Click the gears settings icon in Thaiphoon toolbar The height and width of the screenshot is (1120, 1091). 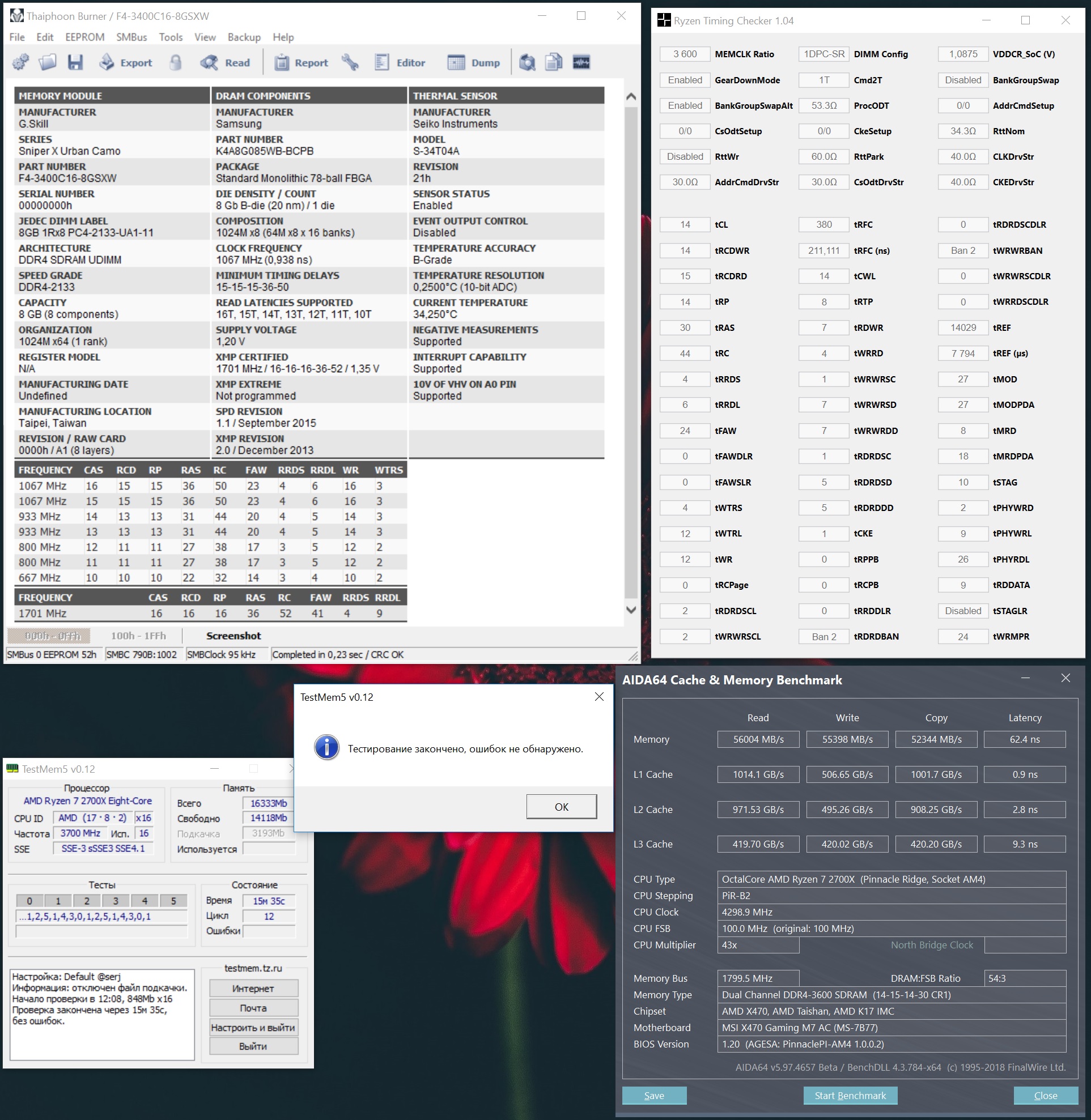20,62
